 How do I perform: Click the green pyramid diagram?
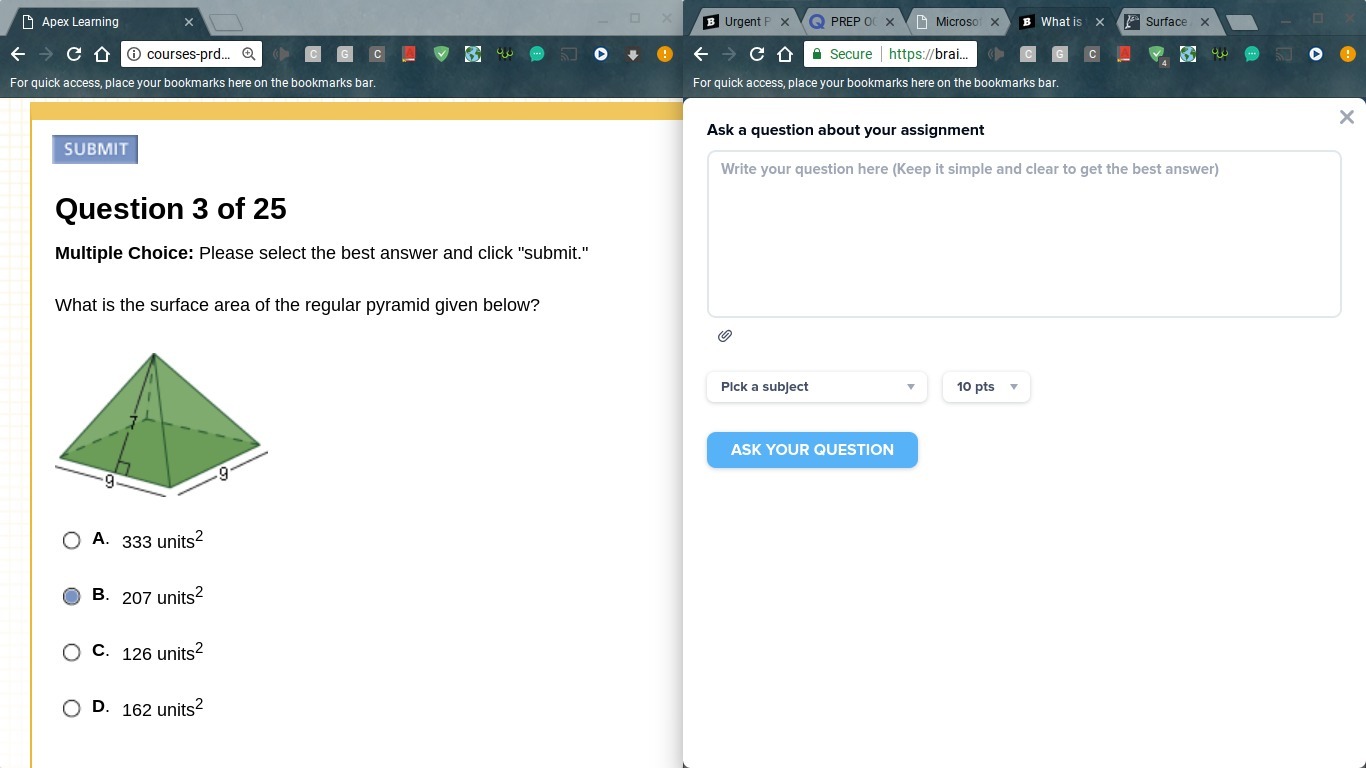[161, 423]
